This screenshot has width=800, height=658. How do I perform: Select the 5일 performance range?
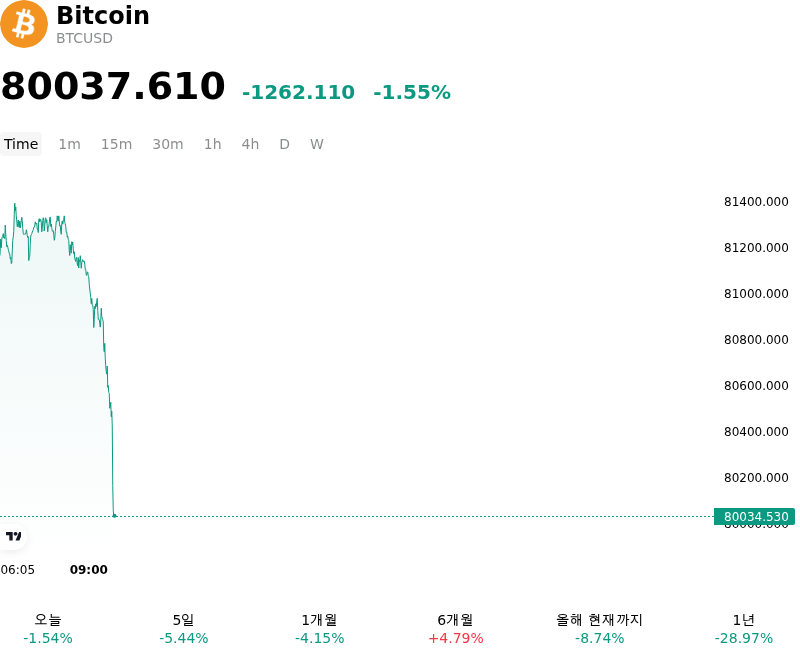184,628
